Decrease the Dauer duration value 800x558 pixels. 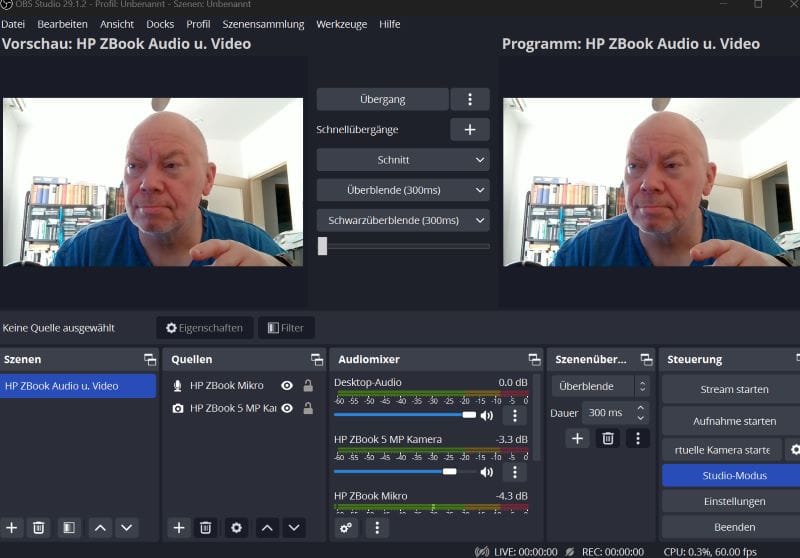pyautogui.click(x=641, y=418)
